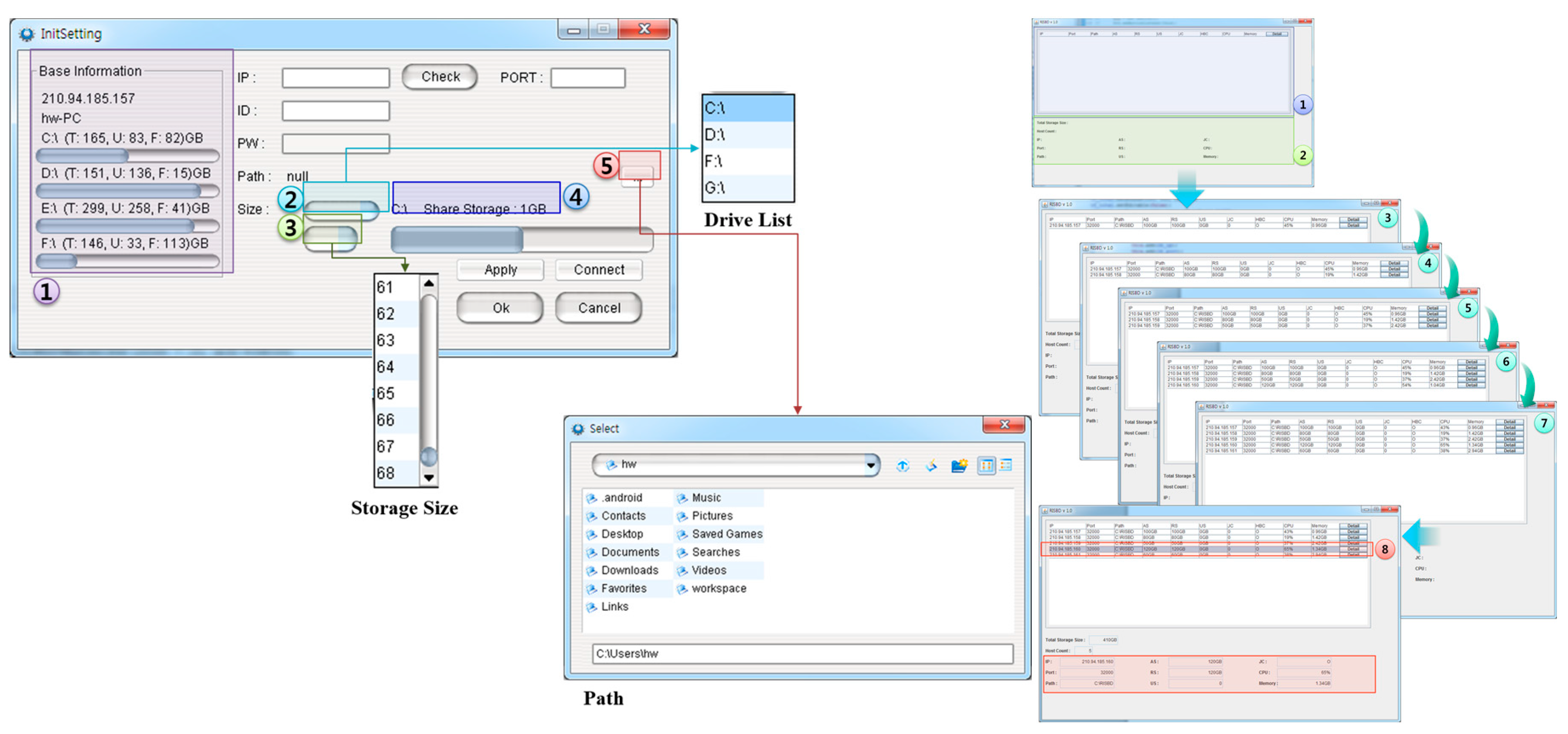Click the storage size list down arrow

pyautogui.click(x=429, y=478)
